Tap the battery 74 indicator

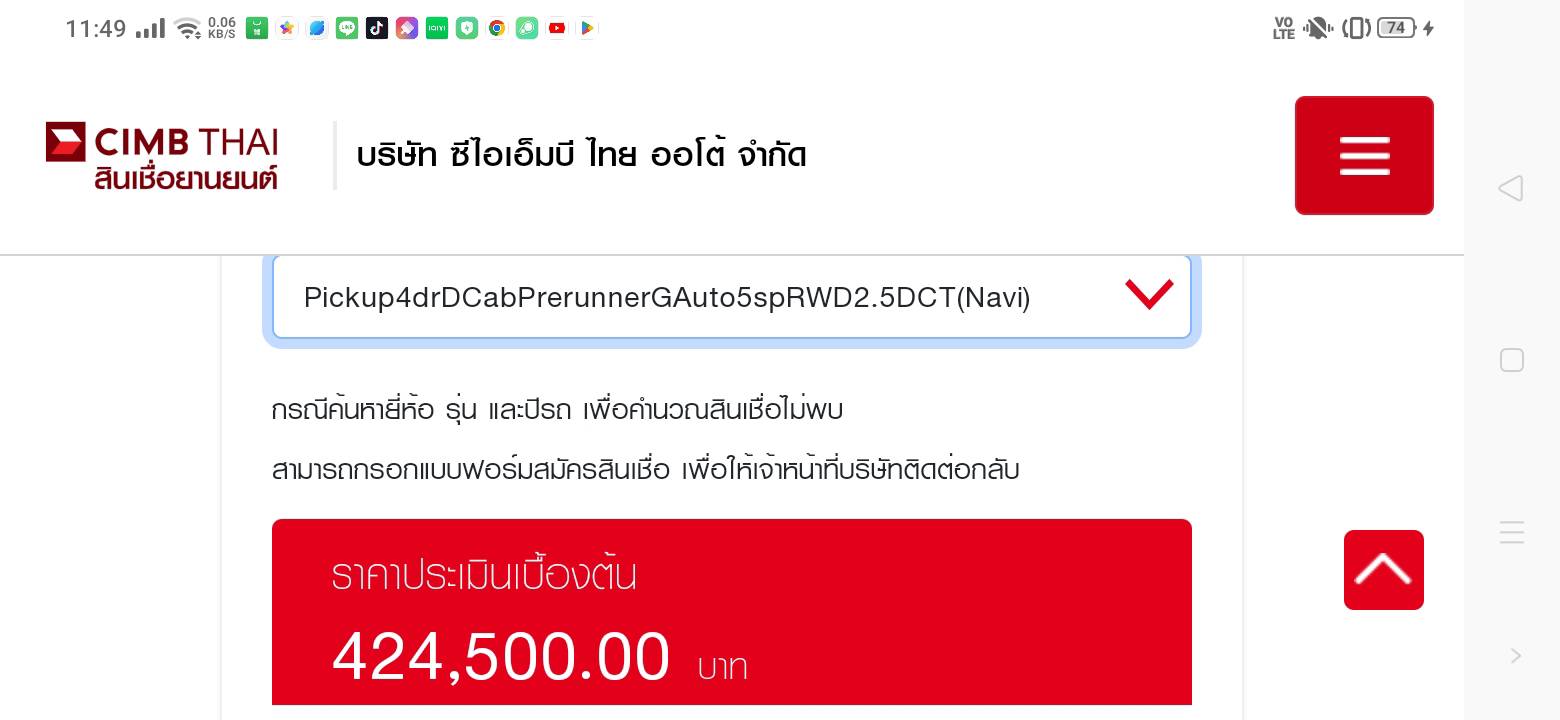(1396, 28)
